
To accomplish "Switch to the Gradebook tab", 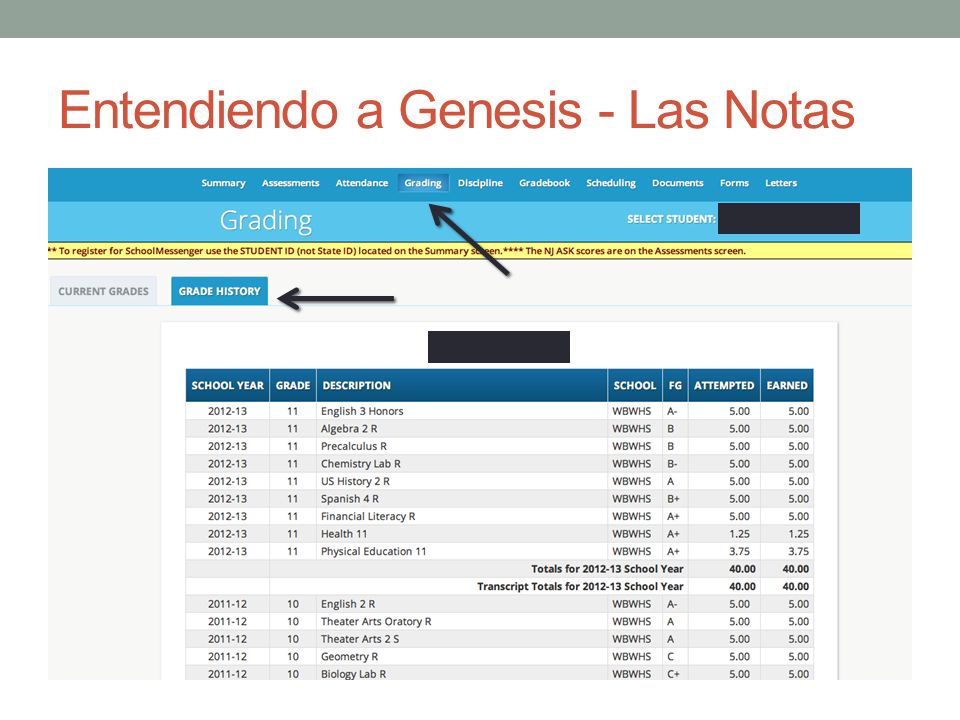I will [x=544, y=183].
